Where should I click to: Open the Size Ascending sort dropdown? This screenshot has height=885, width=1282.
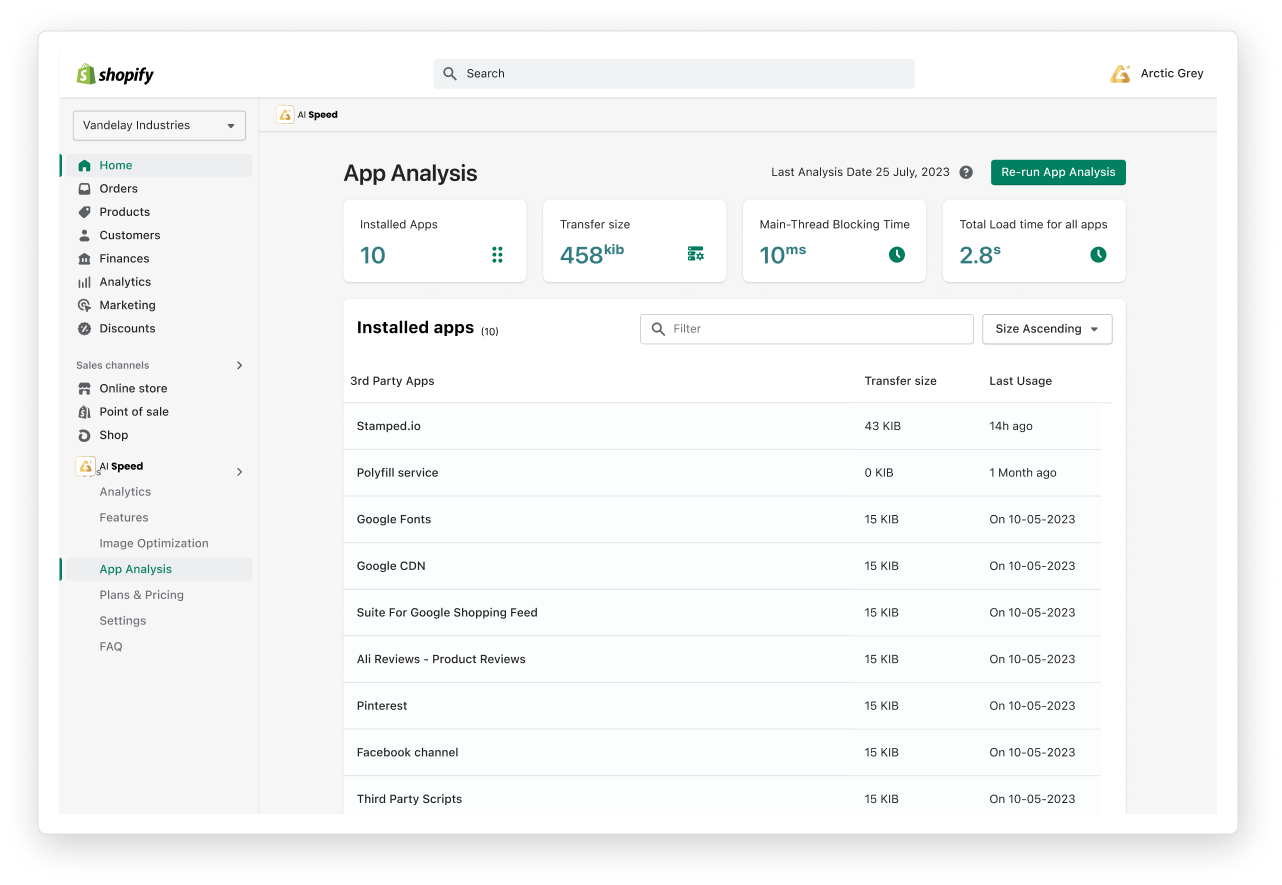(1047, 329)
